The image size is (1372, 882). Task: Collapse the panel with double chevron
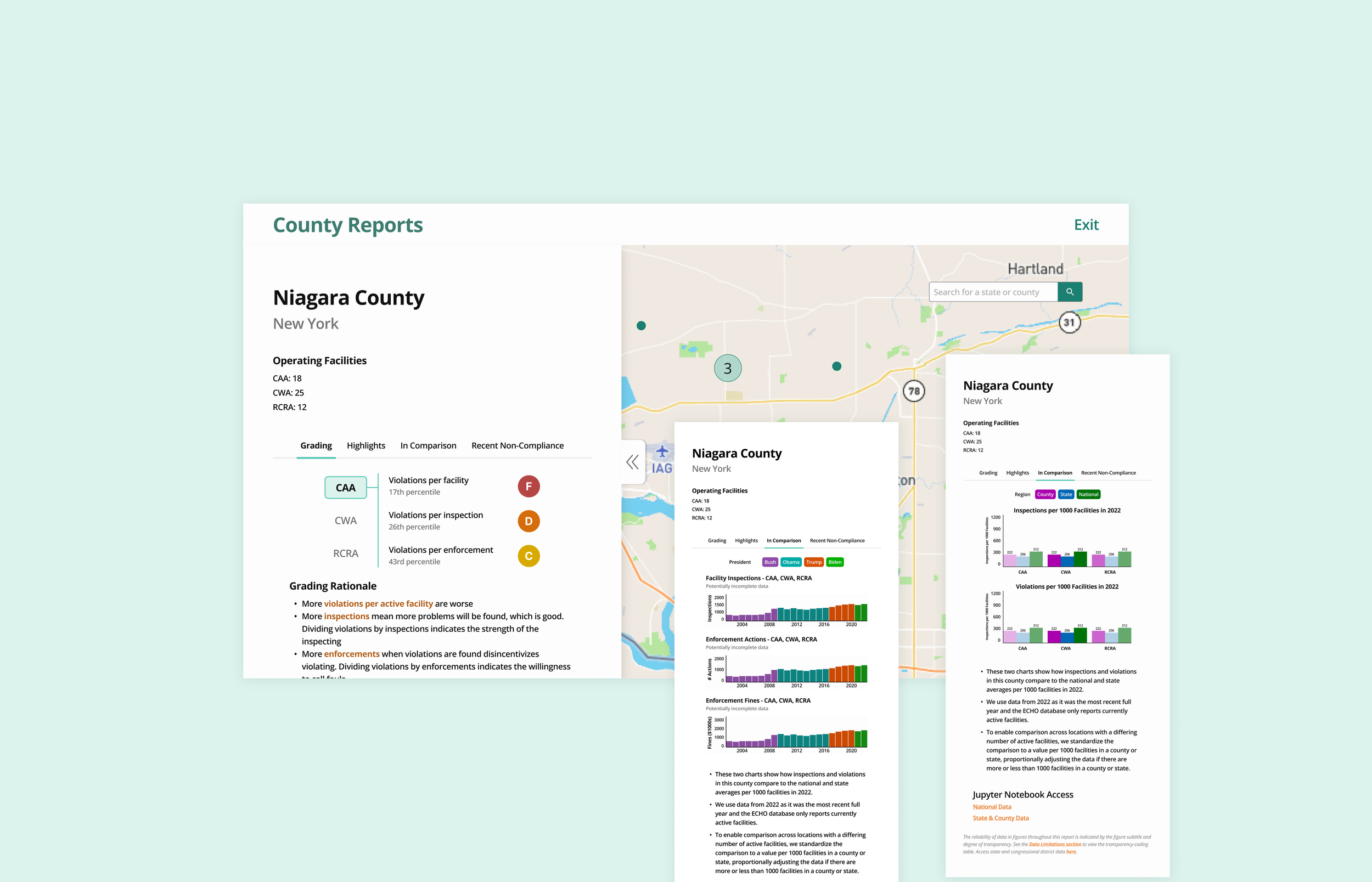[x=632, y=462]
